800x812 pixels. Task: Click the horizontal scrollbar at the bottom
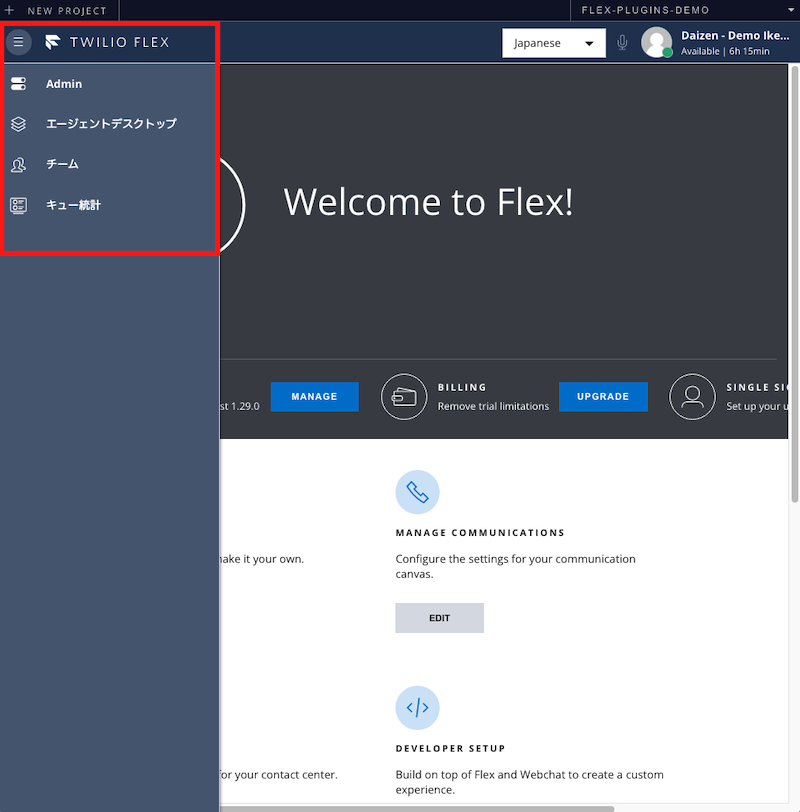pyautogui.click(x=417, y=808)
